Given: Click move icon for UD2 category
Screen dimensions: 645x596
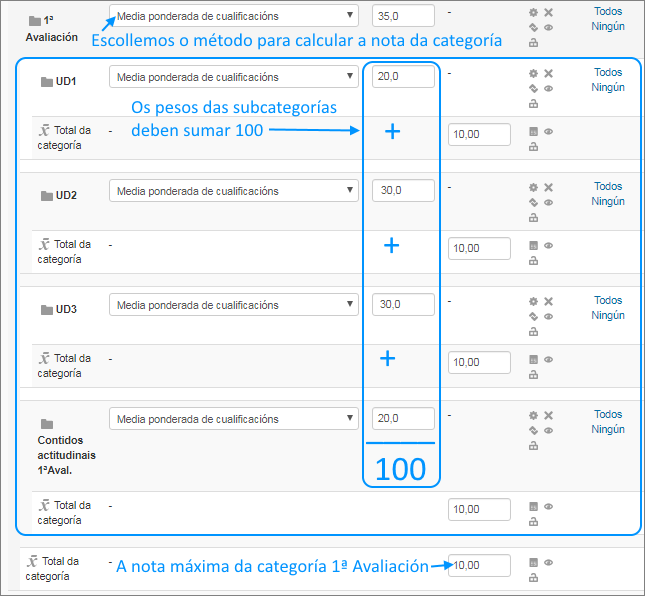Looking at the screenshot, I should pos(533,202).
